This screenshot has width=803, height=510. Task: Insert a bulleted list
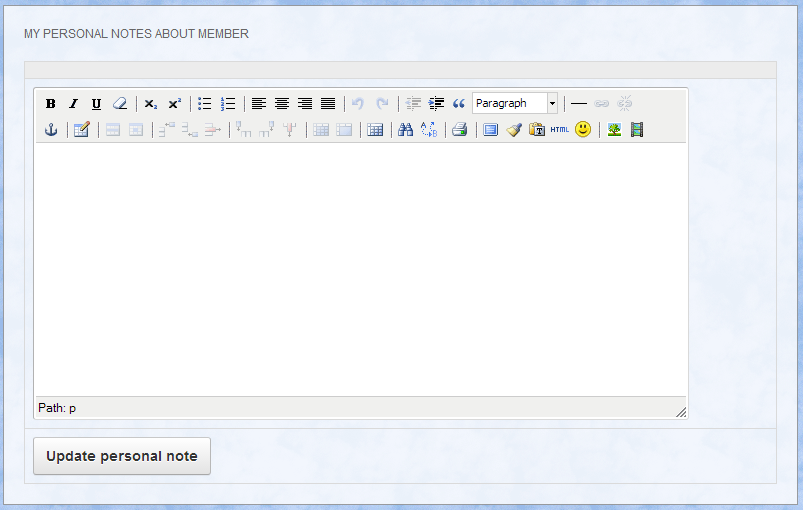coord(205,104)
